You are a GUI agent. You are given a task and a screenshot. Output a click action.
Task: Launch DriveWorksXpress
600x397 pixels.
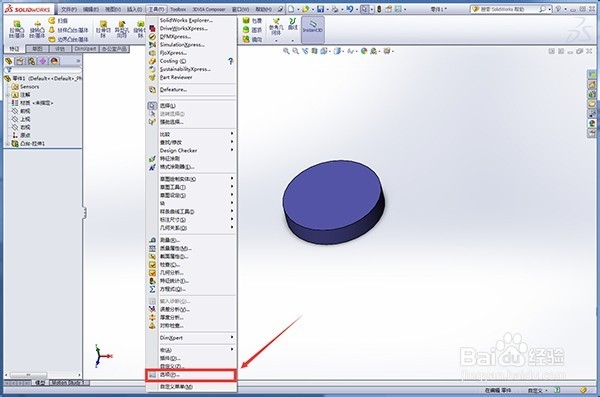184,28
